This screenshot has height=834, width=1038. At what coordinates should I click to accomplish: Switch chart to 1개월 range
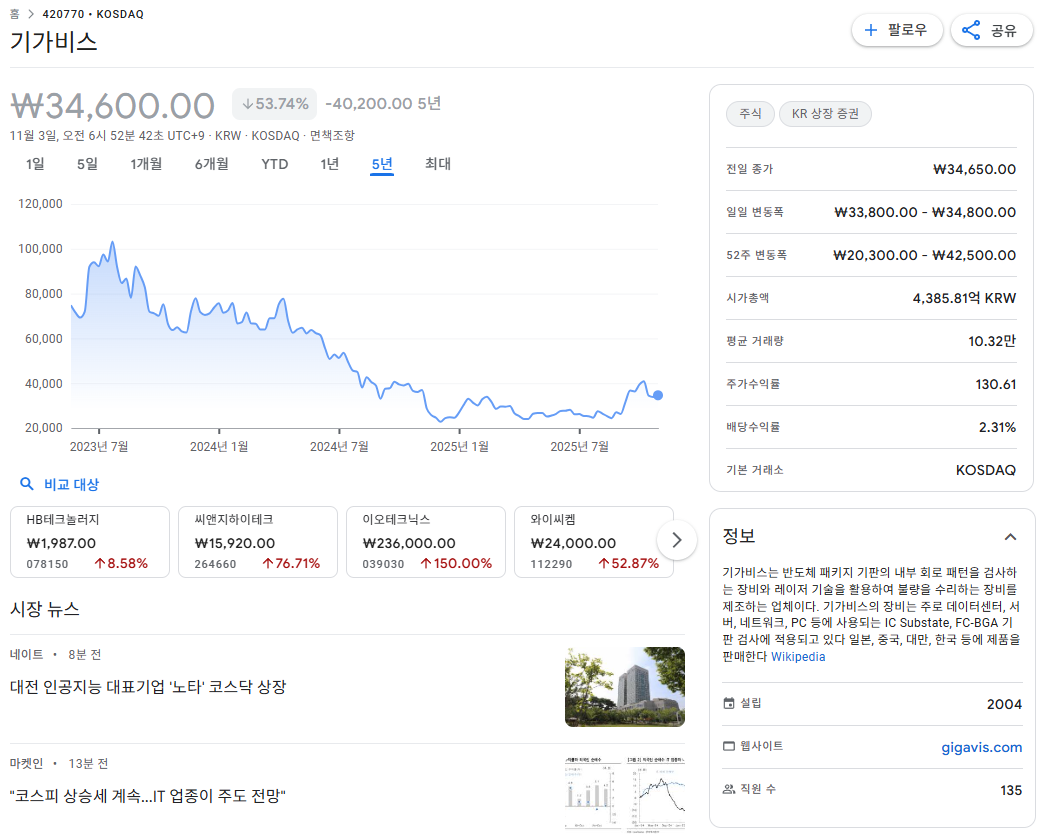pos(146,163)
